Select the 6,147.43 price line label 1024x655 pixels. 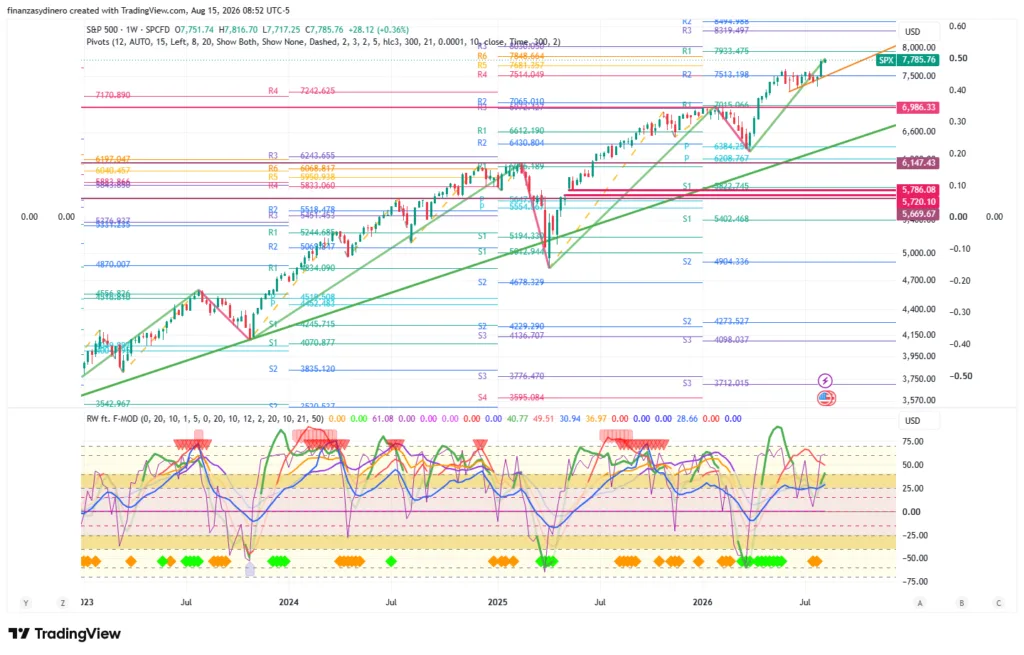[919, 163]
